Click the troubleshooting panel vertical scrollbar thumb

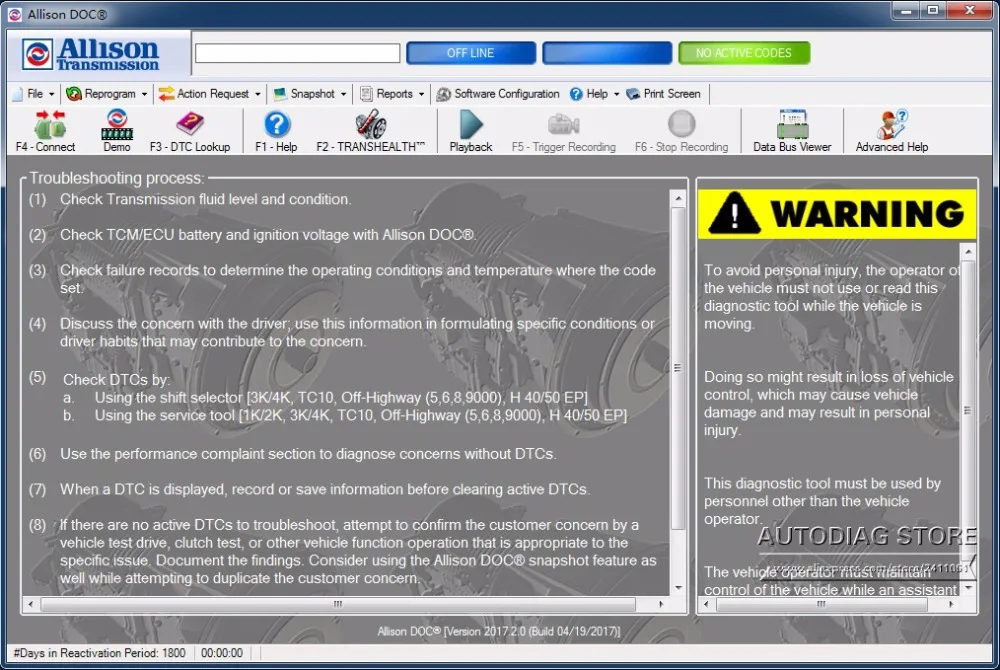[x=679, y=368]
